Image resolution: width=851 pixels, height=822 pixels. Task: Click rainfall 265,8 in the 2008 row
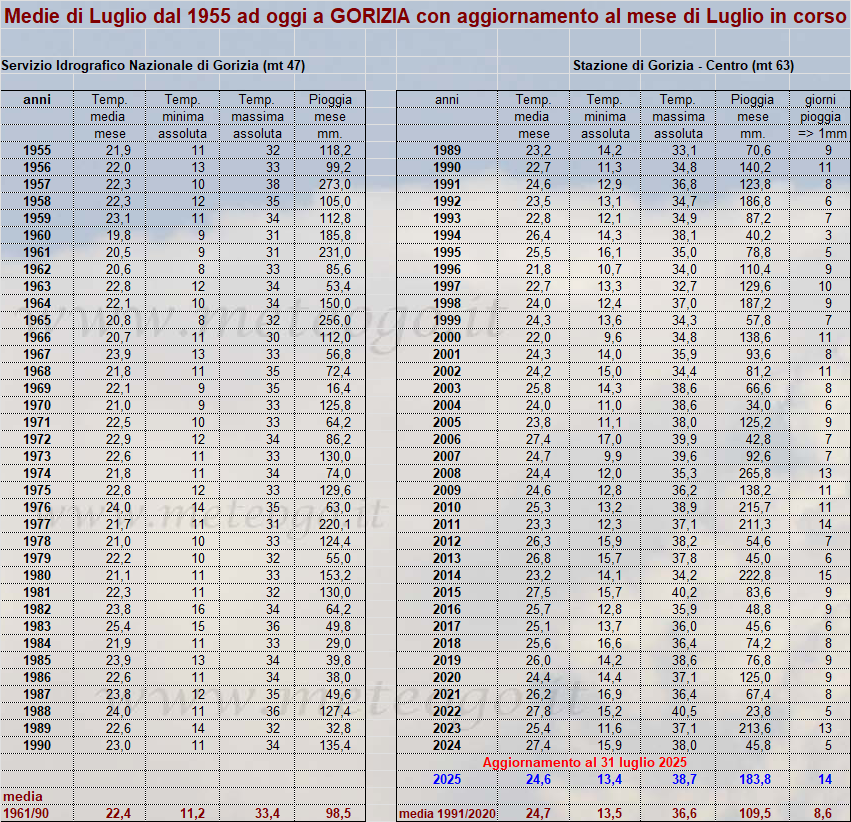click(755, 473)
